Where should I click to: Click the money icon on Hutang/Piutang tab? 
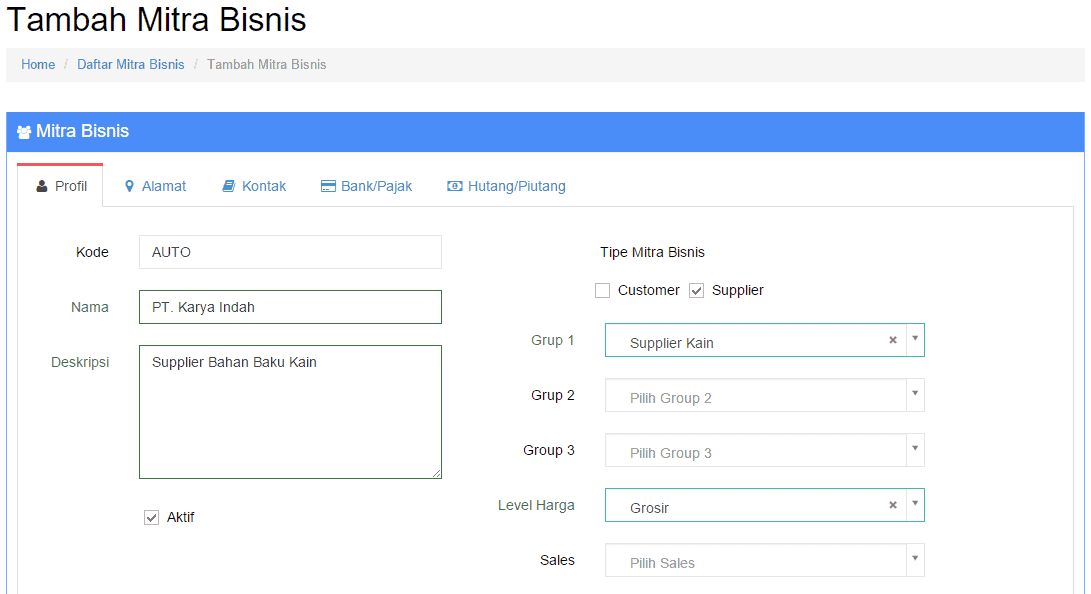[x=454, y=186]
